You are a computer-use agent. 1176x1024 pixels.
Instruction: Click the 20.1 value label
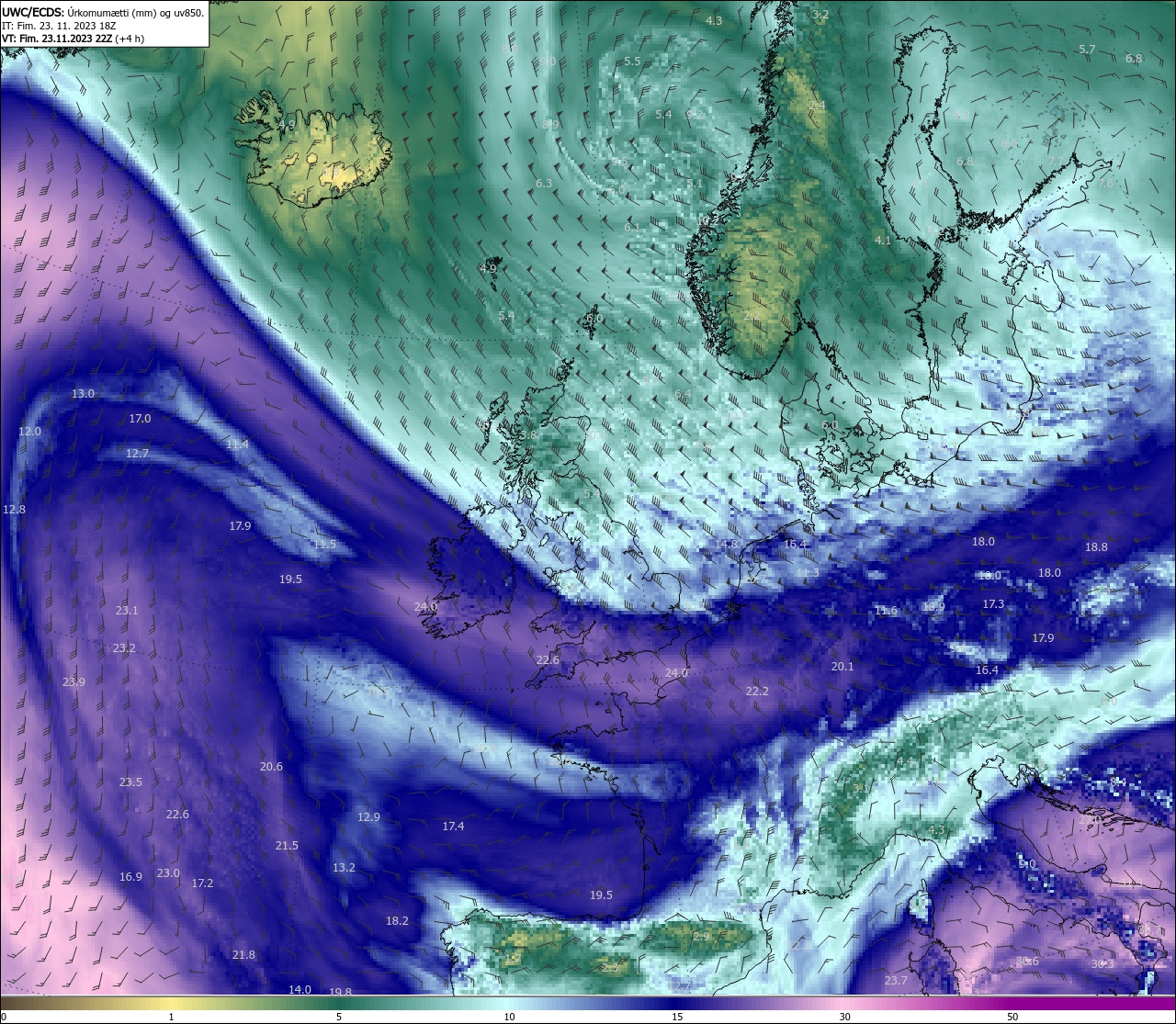[x=842, y=667]
